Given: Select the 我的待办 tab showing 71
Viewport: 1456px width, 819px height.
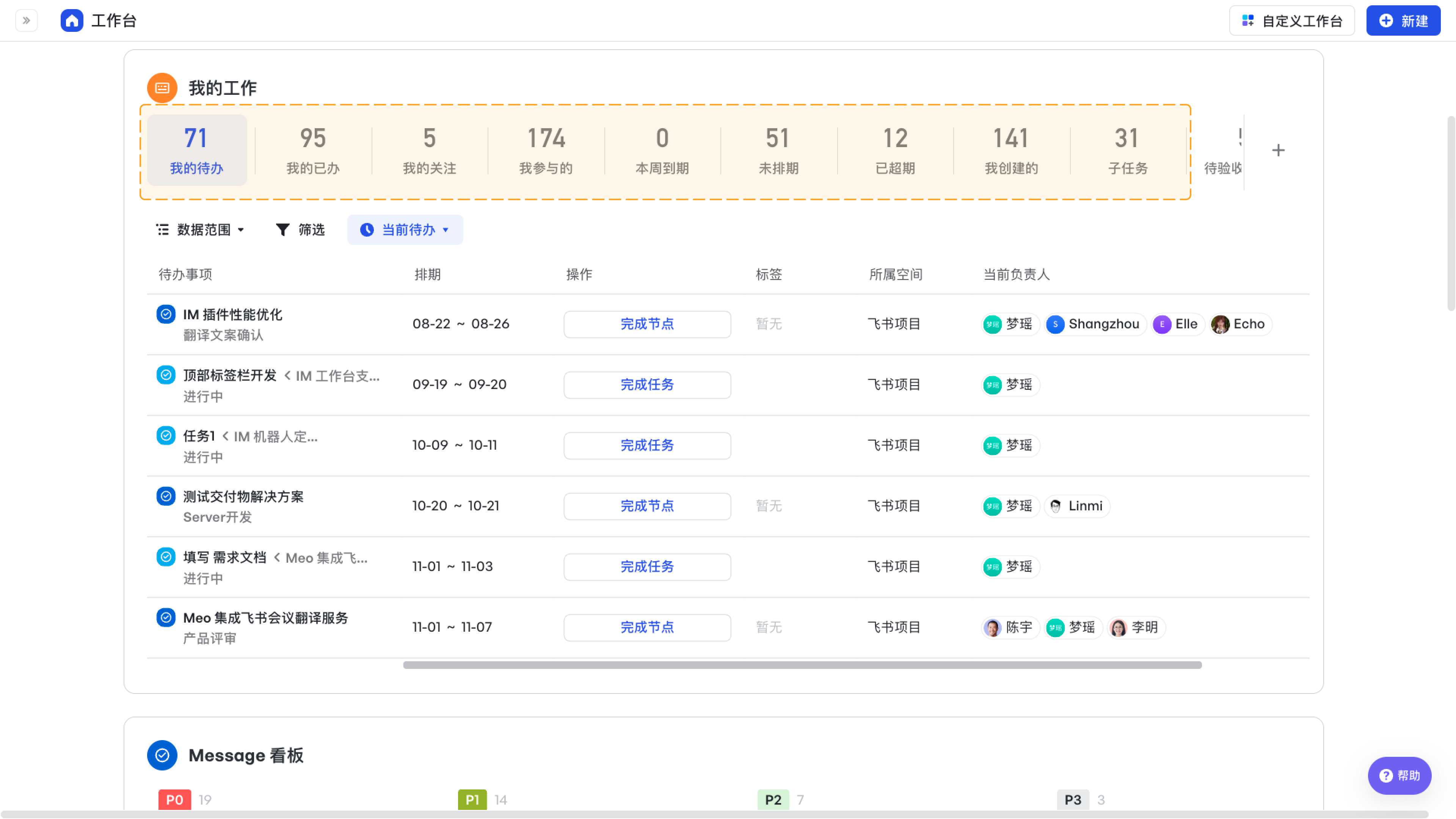Looking at the screenshot, I should pos(197,150).
